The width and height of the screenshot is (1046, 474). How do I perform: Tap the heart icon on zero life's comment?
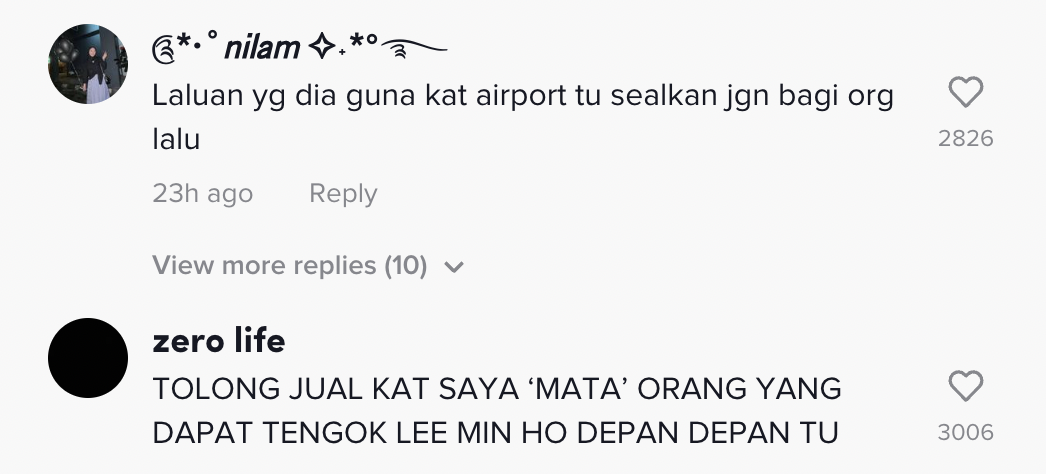965,387
